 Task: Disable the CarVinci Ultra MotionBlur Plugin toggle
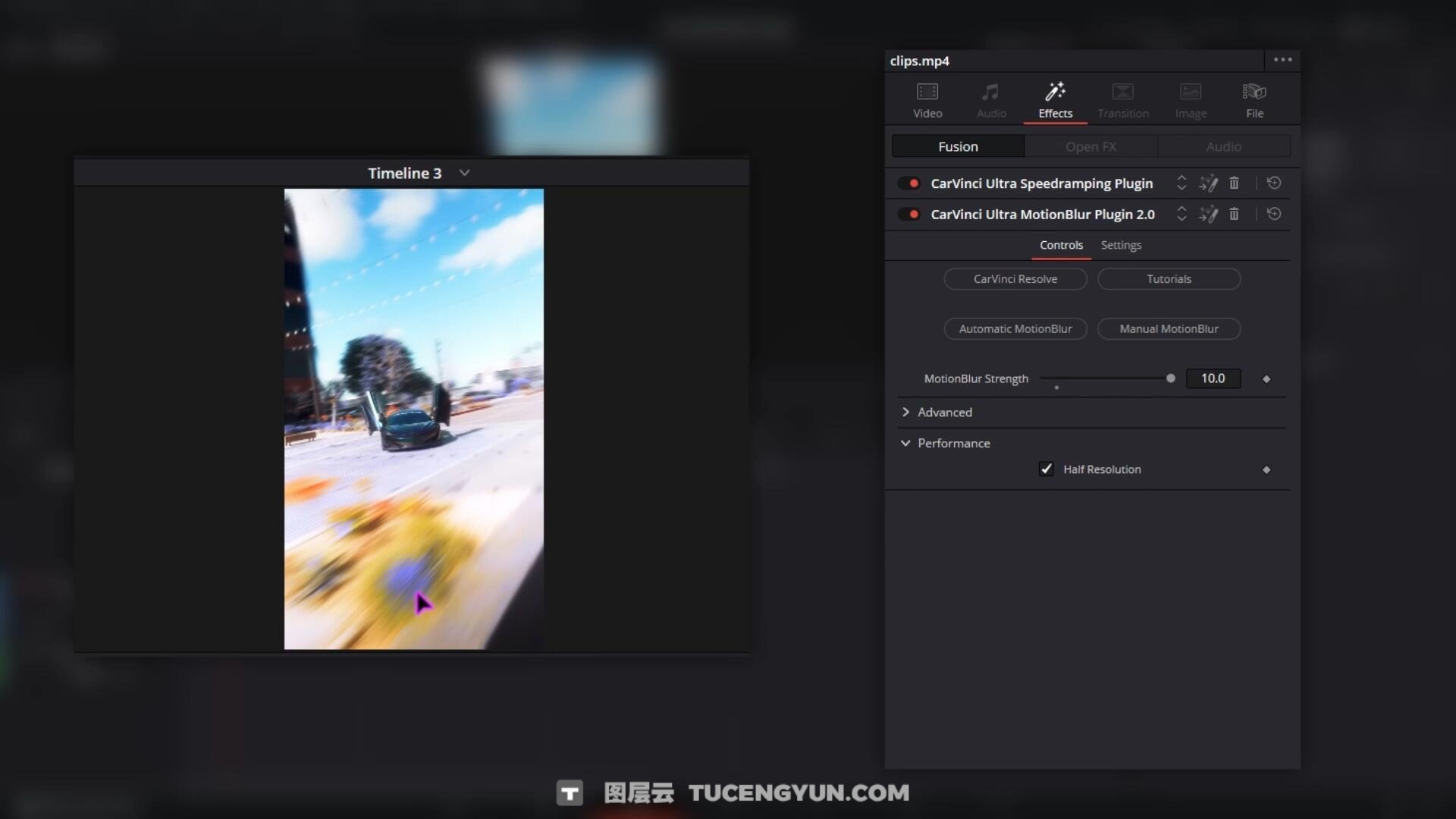click(x=908, y=215)
